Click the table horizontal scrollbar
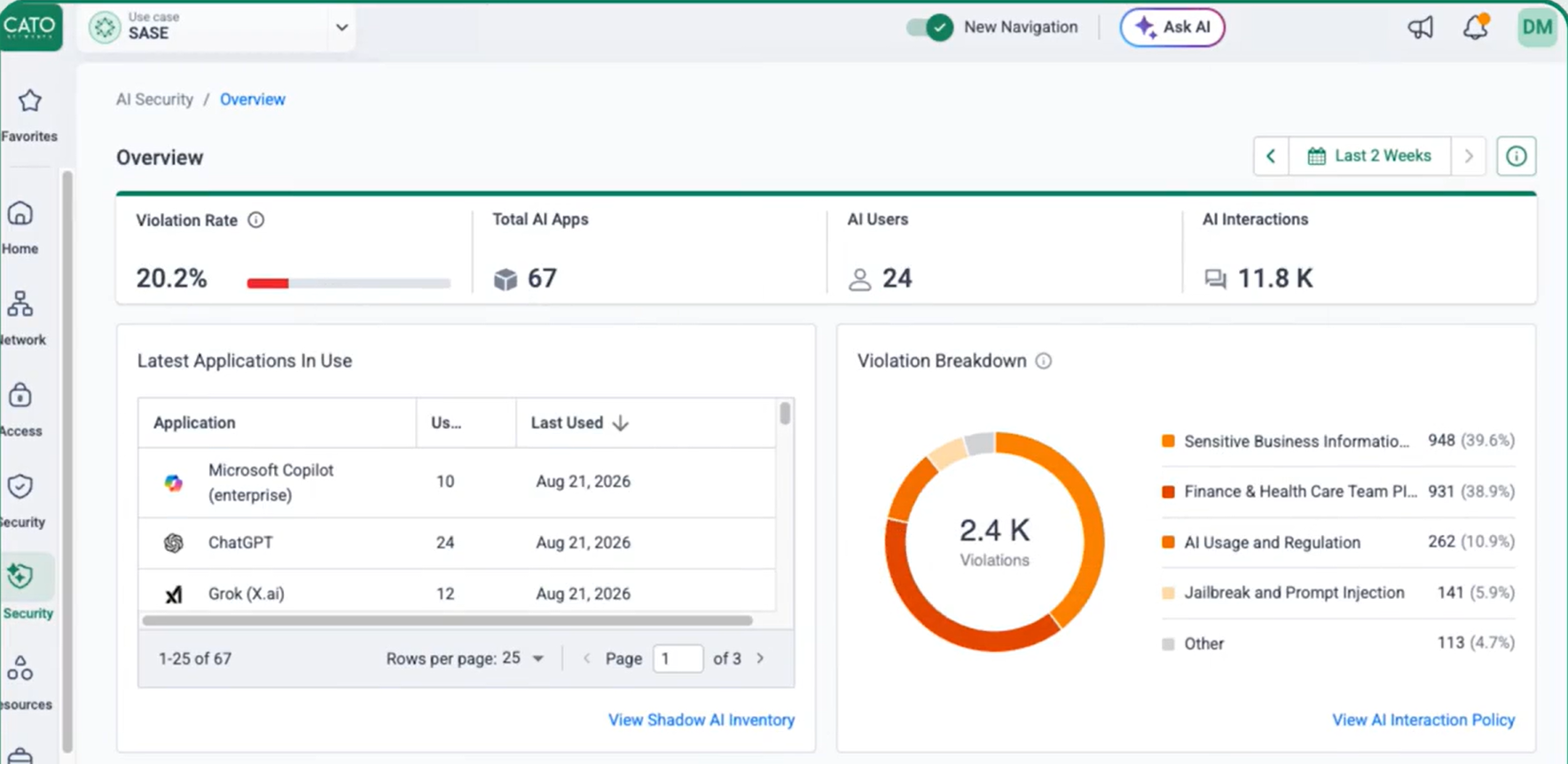Viewport: 1568px width, 764px height. pos(447,620)
